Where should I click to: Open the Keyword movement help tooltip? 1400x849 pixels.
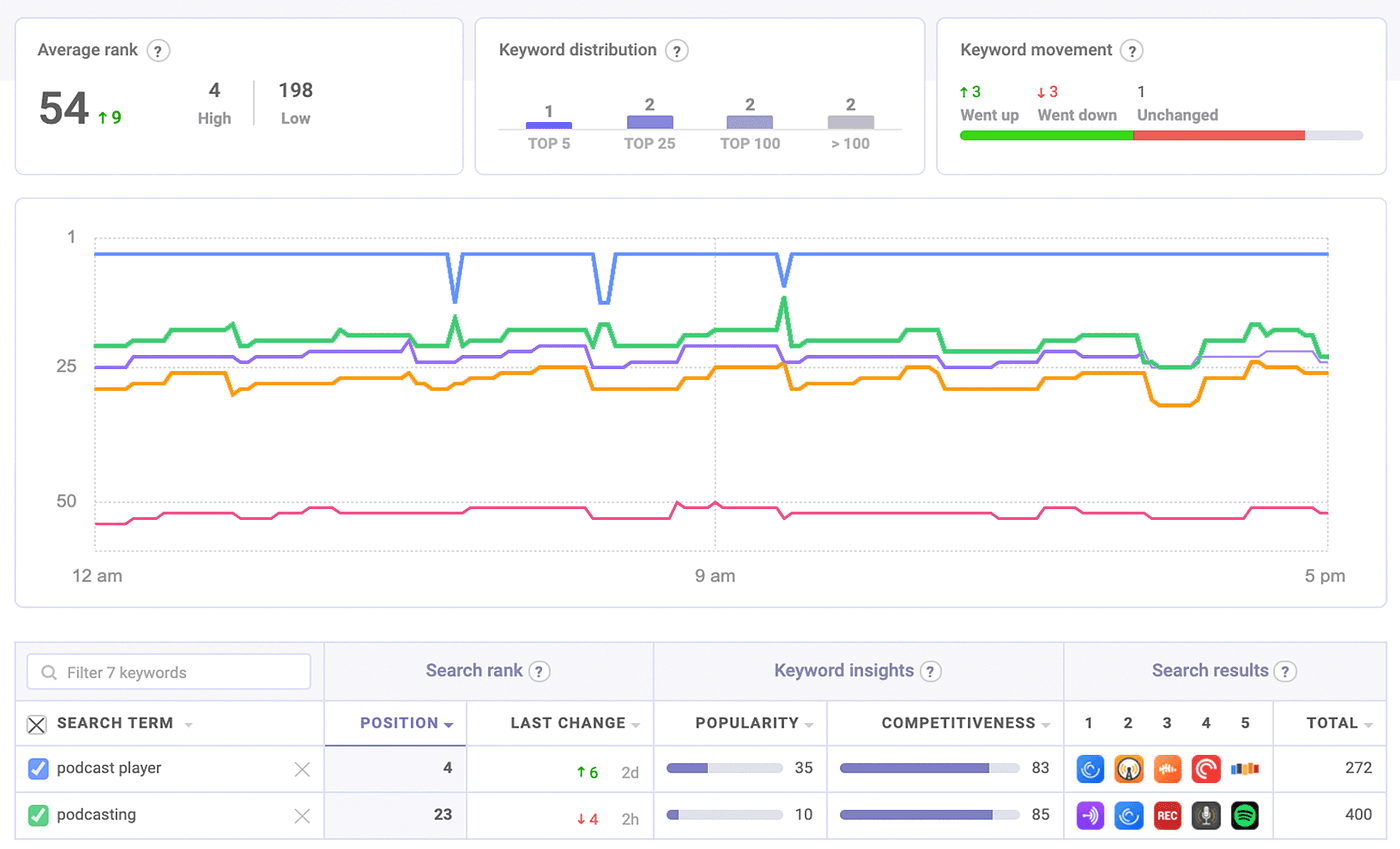(1132, 50)
